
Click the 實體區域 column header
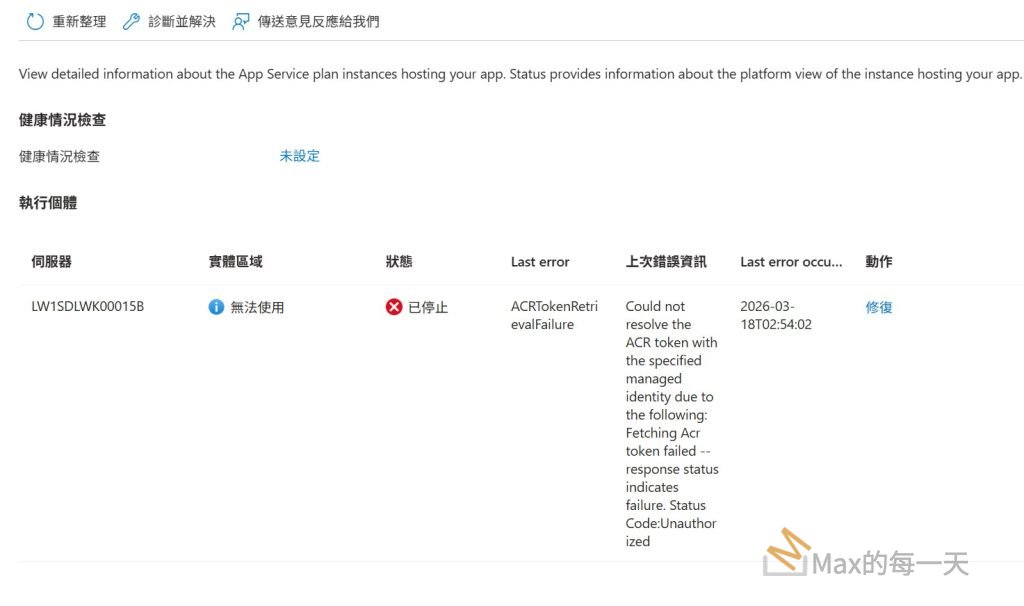coord(235,262)
